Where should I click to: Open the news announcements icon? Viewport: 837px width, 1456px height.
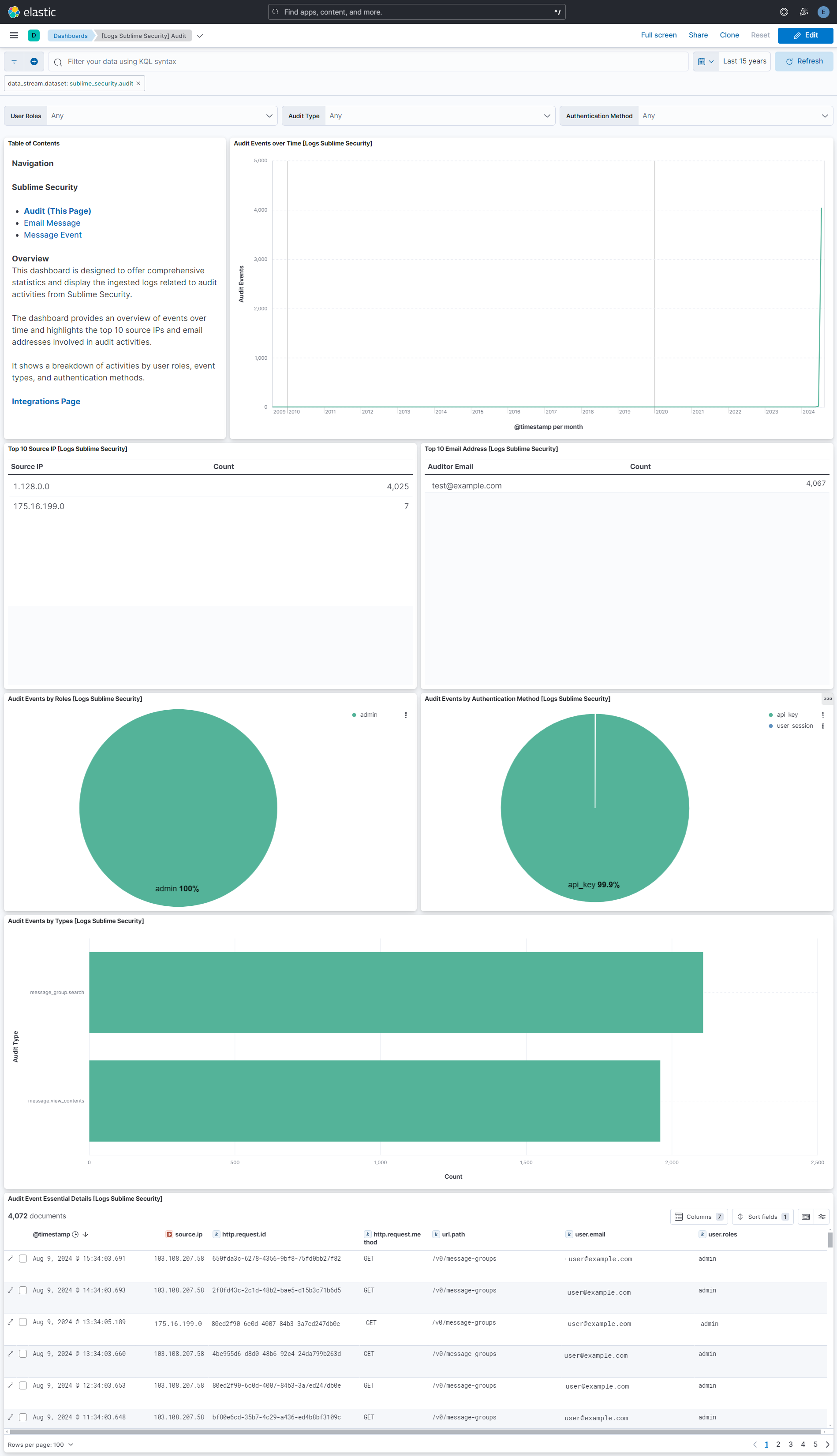click(803, 11)
